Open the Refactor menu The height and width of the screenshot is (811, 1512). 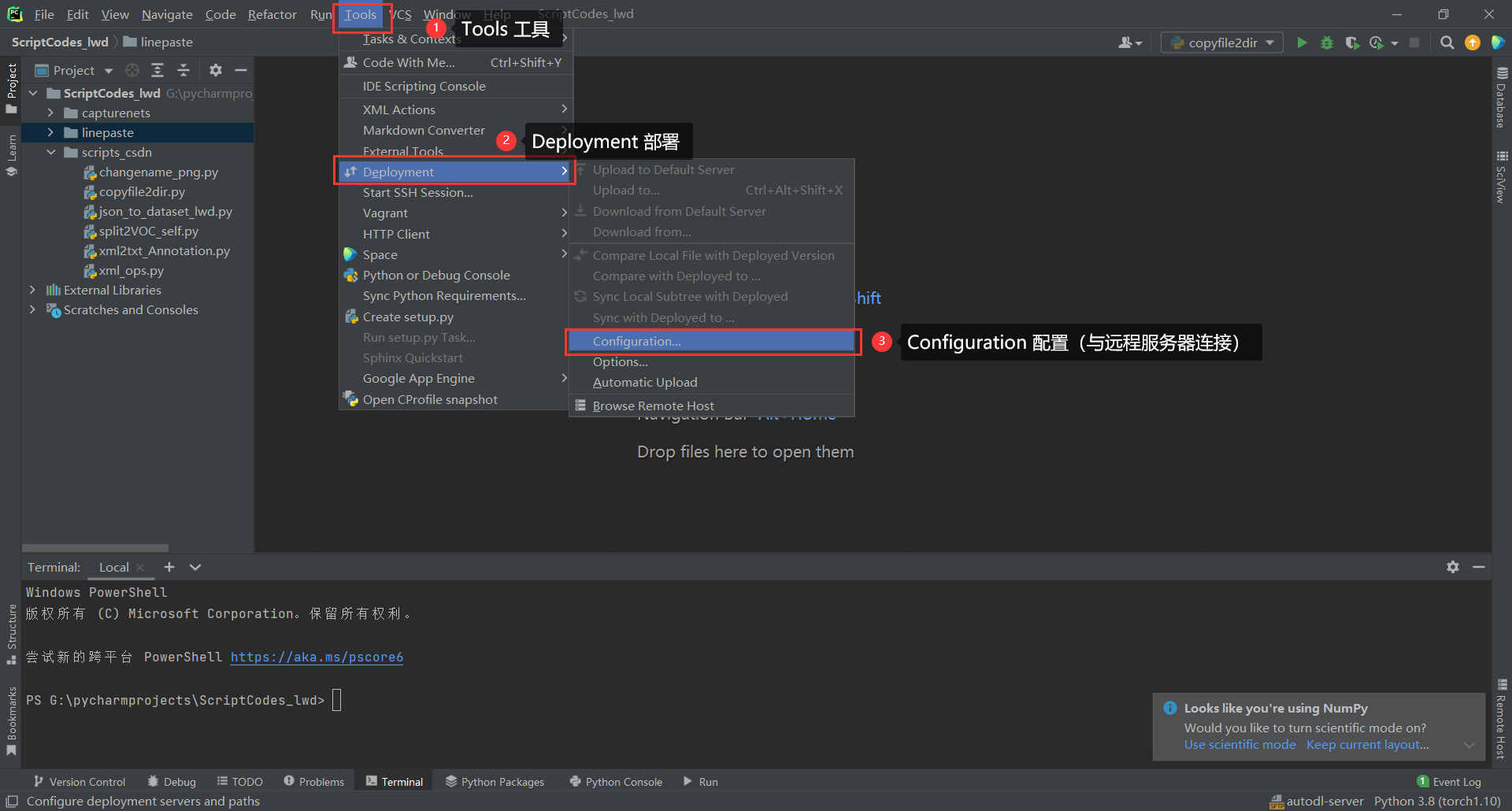(272, 14)
